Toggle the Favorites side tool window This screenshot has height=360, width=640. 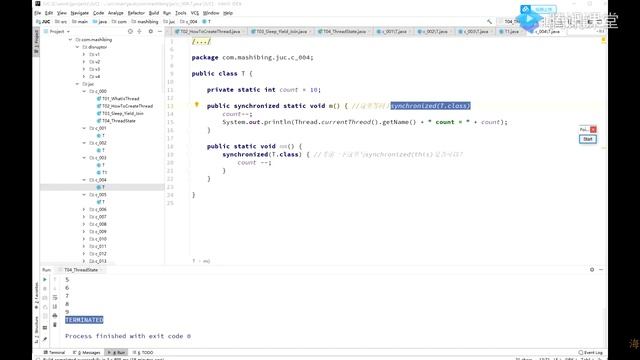coord(36,296)
